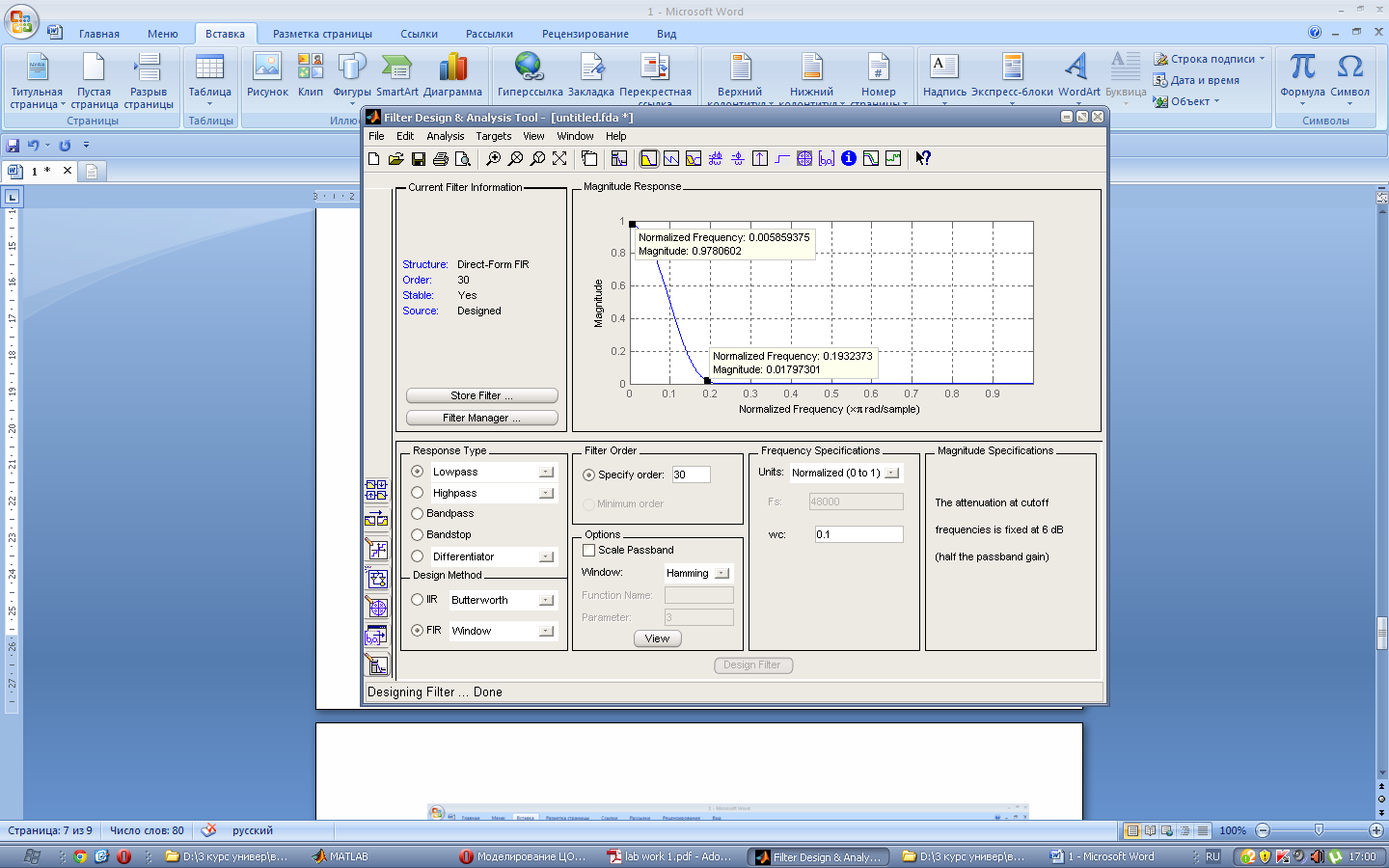The width and height of the screenshot is (1389, 868).
Task: Click the blue Filter Information icon
Action: [x=849, y=158]
